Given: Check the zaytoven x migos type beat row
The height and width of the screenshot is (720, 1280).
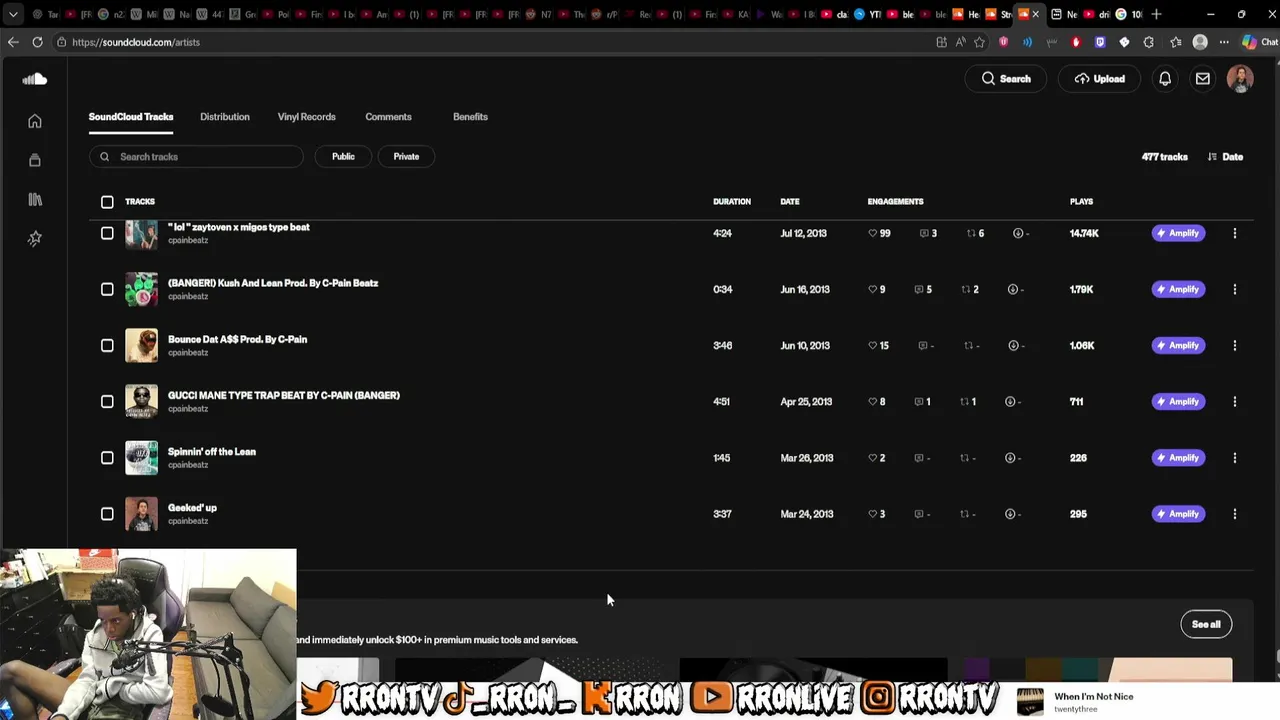Looking at the screenshot, I should click(107, 233).
